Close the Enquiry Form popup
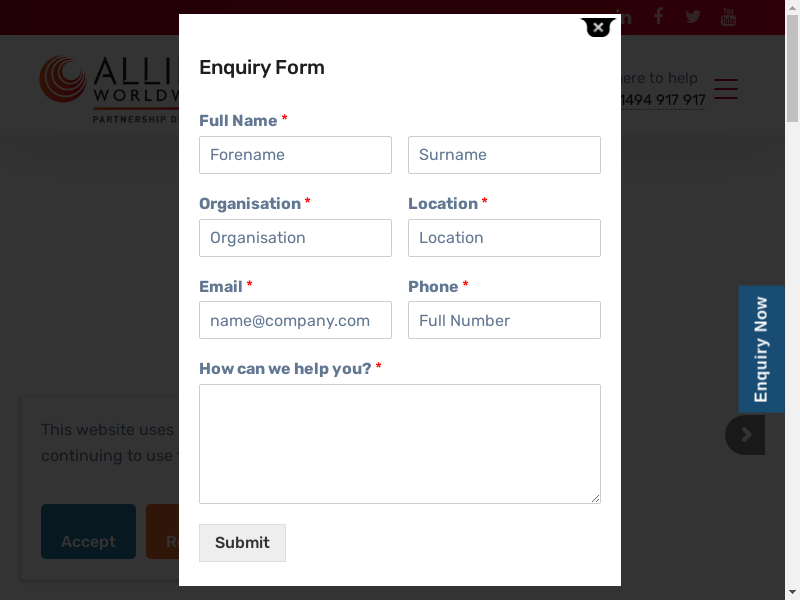Image resolution: width=800 pixels, height=600 pixels. click(x=598, y=28)
